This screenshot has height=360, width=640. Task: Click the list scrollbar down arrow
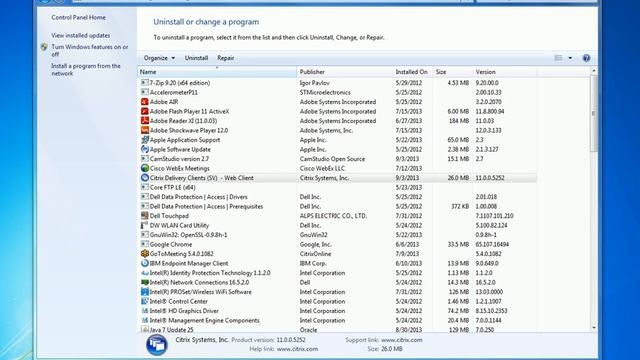click(x=594, y=327)
